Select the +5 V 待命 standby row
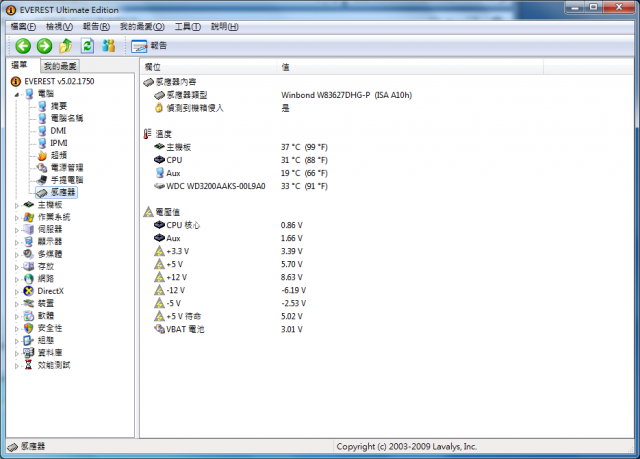 click(229, 316)
